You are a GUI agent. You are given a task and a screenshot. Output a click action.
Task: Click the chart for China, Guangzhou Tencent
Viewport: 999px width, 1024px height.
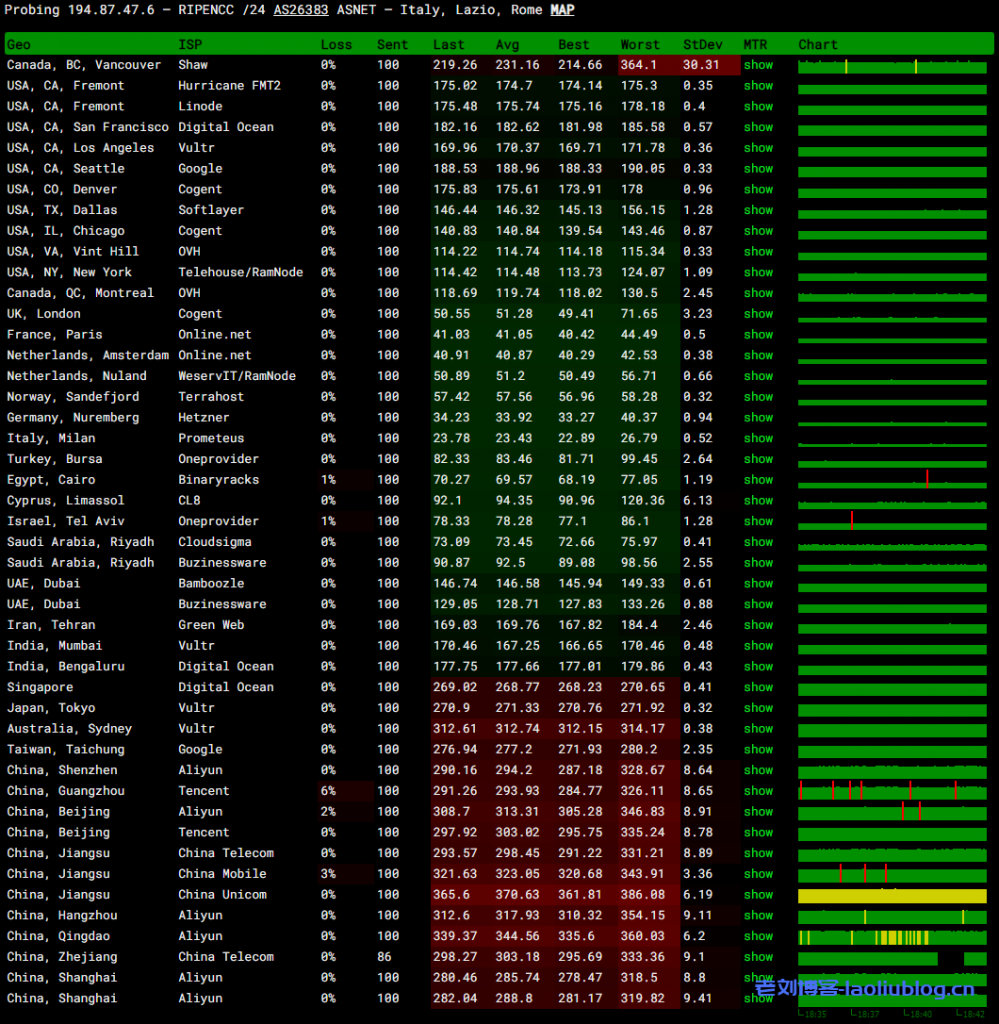tap(892, 791)
